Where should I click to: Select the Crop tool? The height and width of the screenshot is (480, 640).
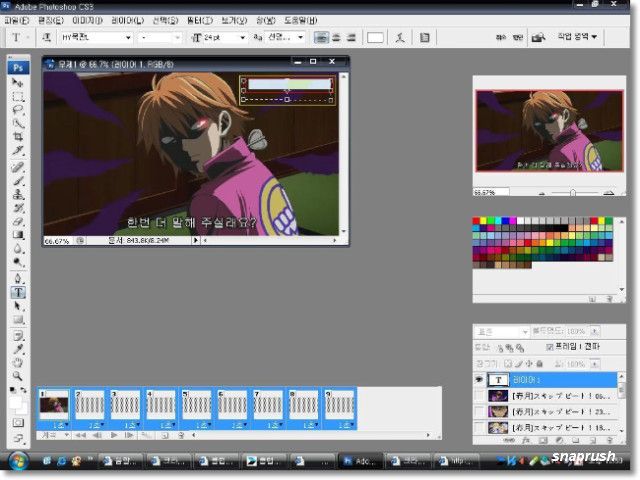pyautogui.click(x=18, y=136)
